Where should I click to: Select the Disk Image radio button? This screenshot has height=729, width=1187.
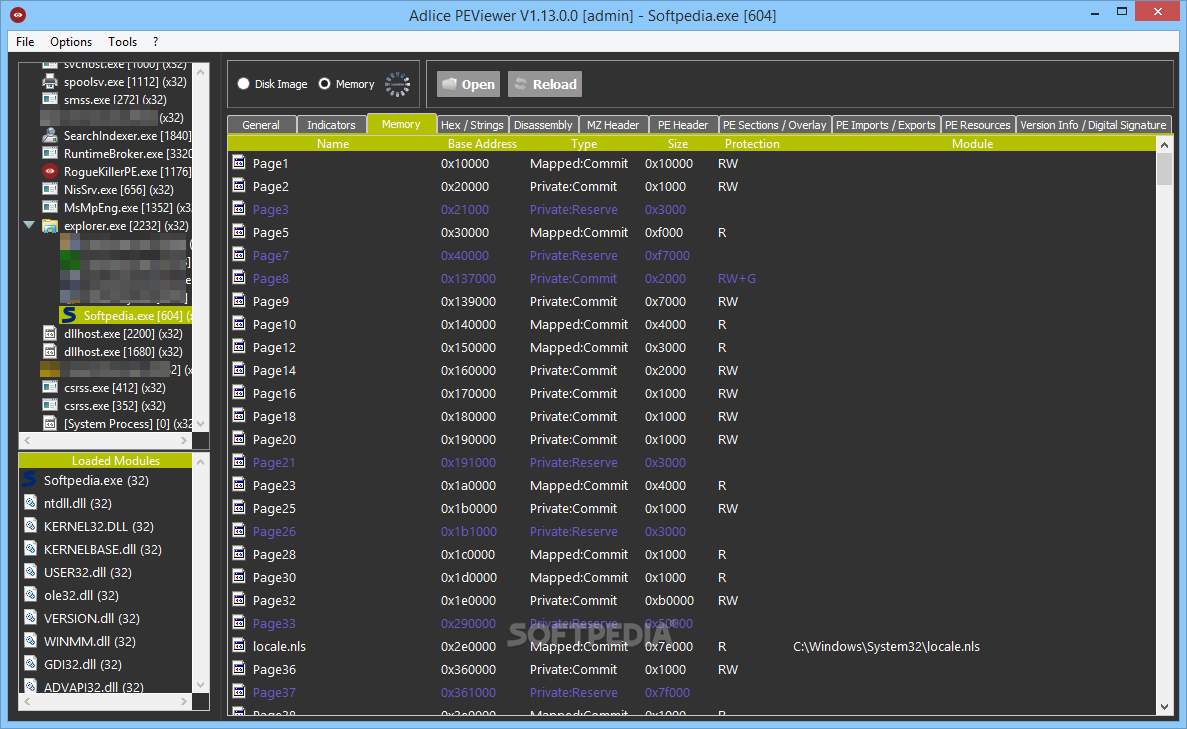[243, 84]
